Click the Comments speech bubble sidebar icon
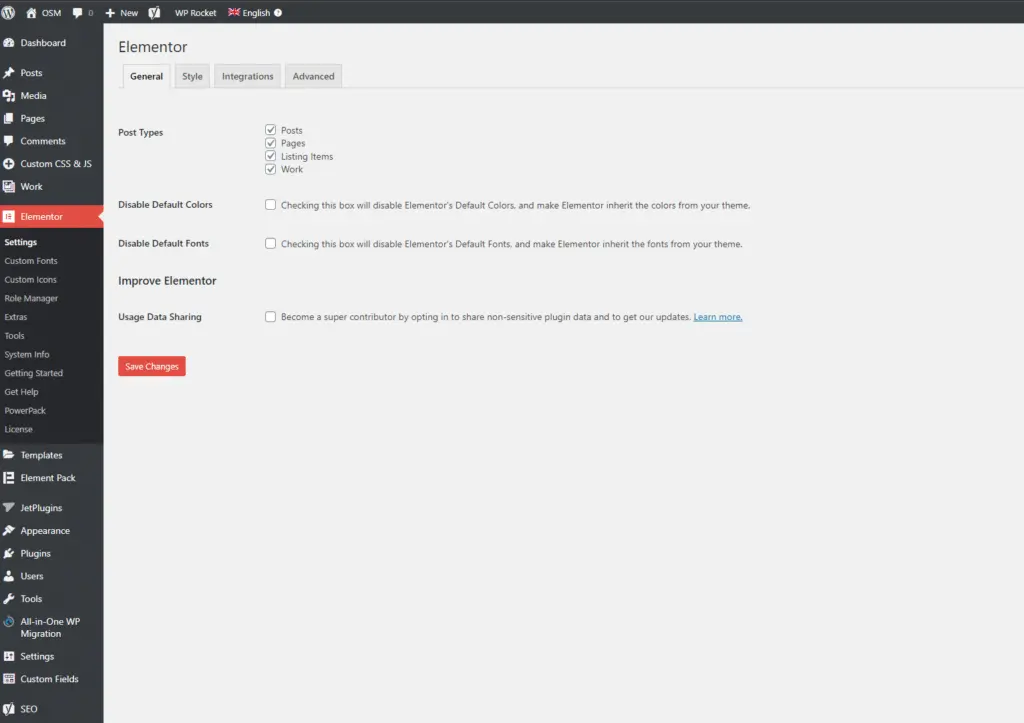 pyautogui.click(x=8, y=140)
